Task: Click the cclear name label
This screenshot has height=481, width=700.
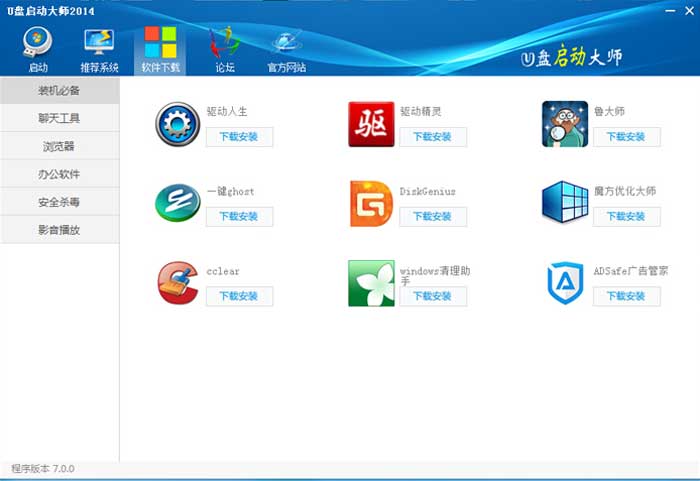Action: (x=223, y=272)
